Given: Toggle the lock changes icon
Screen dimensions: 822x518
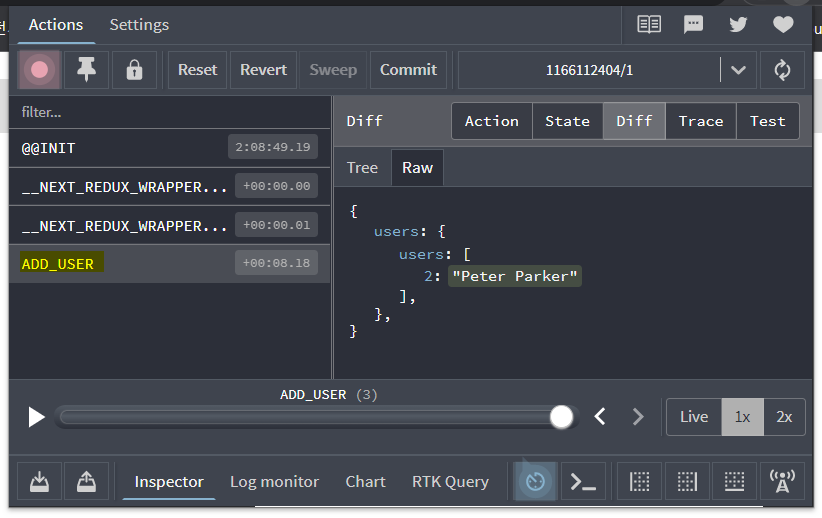Looking at the screenshot, I should click(x=134, y=70).
